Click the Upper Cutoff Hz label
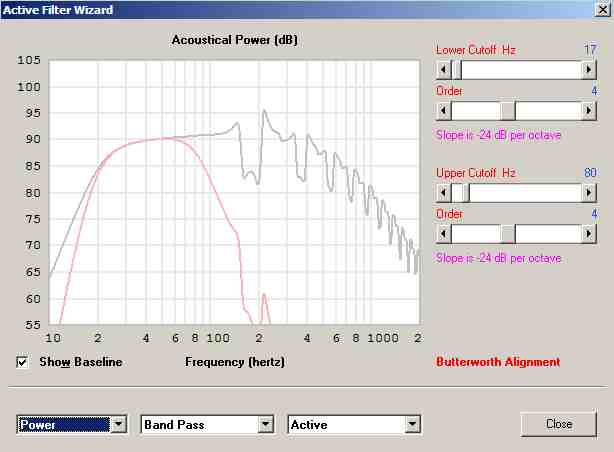The width and height of the screenshot is (614, 452). [x=476, y=173]
